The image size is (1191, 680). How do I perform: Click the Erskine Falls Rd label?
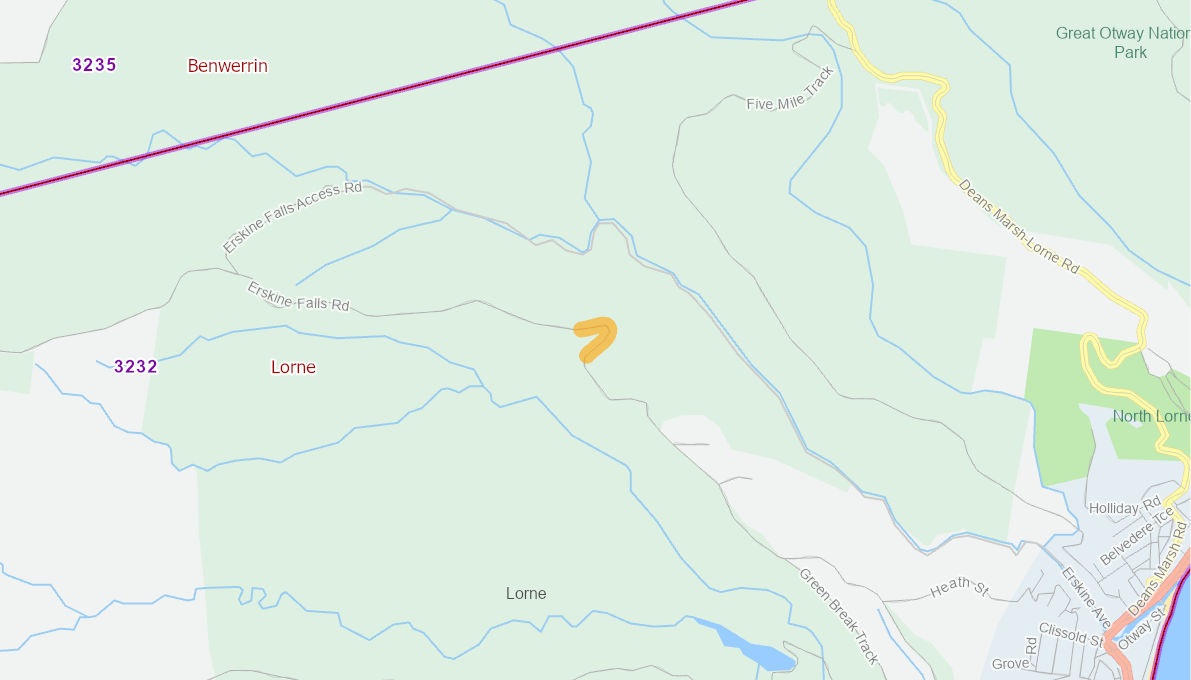[299, 297]
